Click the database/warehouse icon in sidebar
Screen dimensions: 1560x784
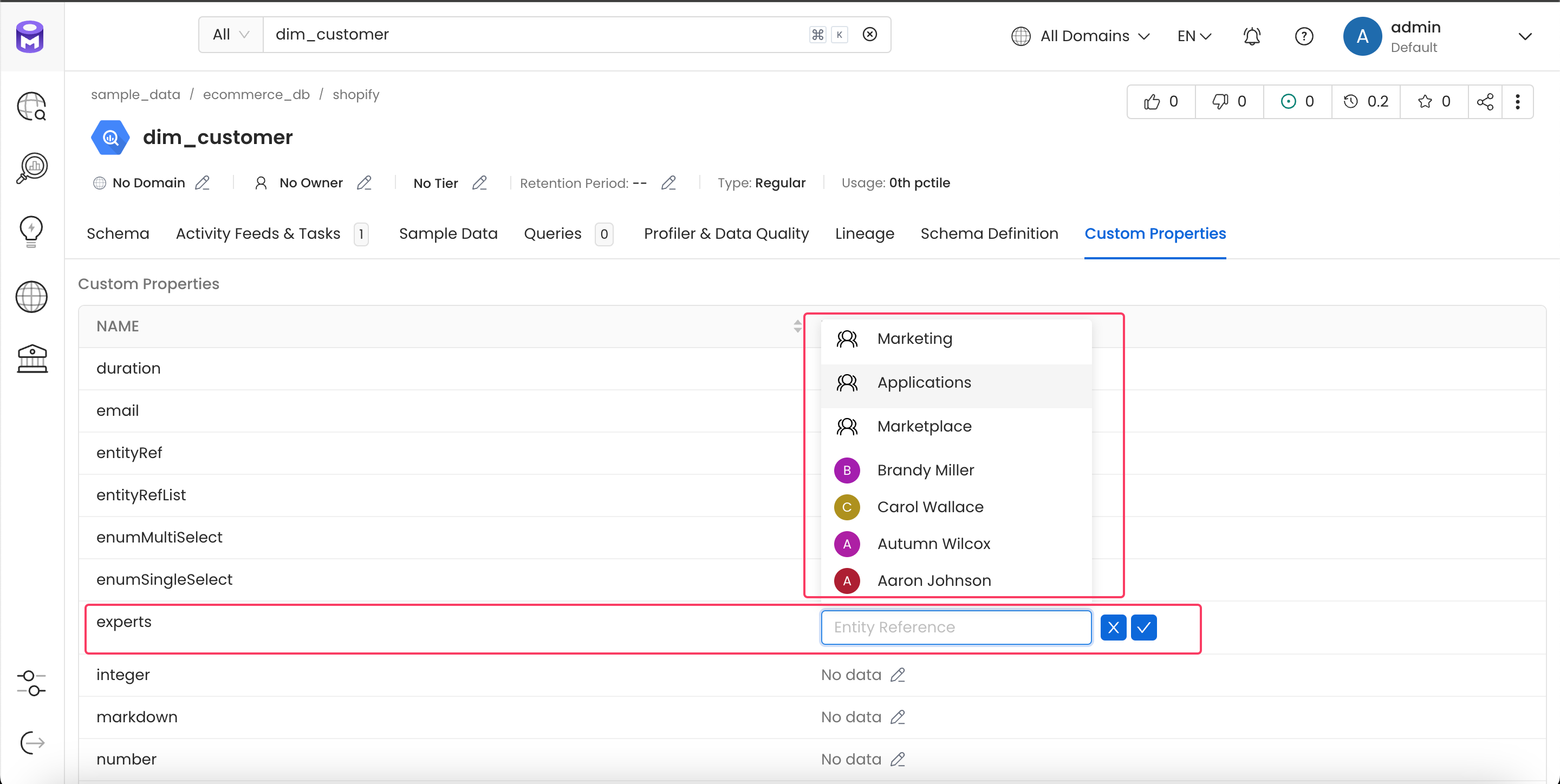pos(31,358)
